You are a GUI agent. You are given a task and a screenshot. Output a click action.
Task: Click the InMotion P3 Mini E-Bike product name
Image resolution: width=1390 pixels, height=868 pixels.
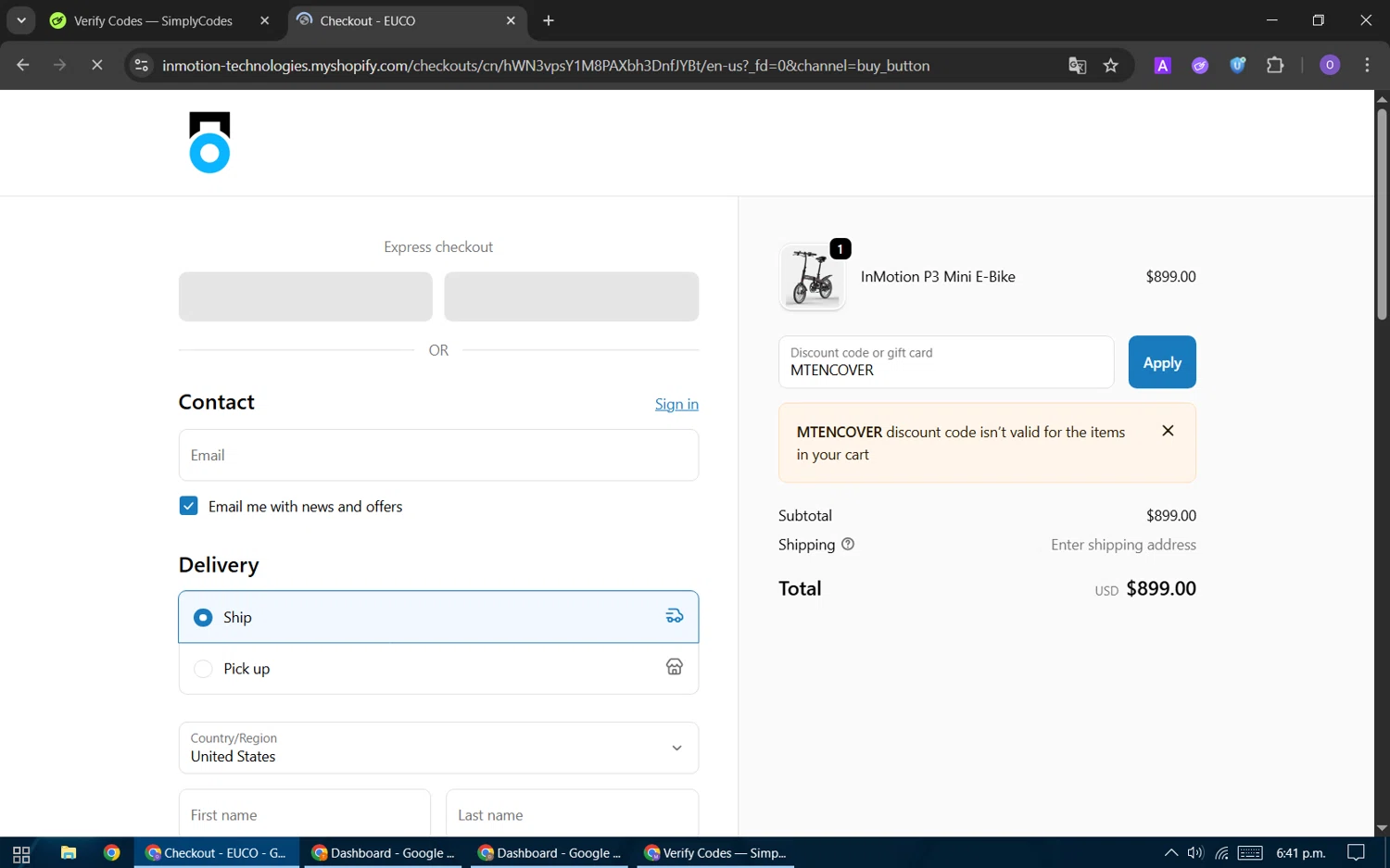(x=938, y=276)
